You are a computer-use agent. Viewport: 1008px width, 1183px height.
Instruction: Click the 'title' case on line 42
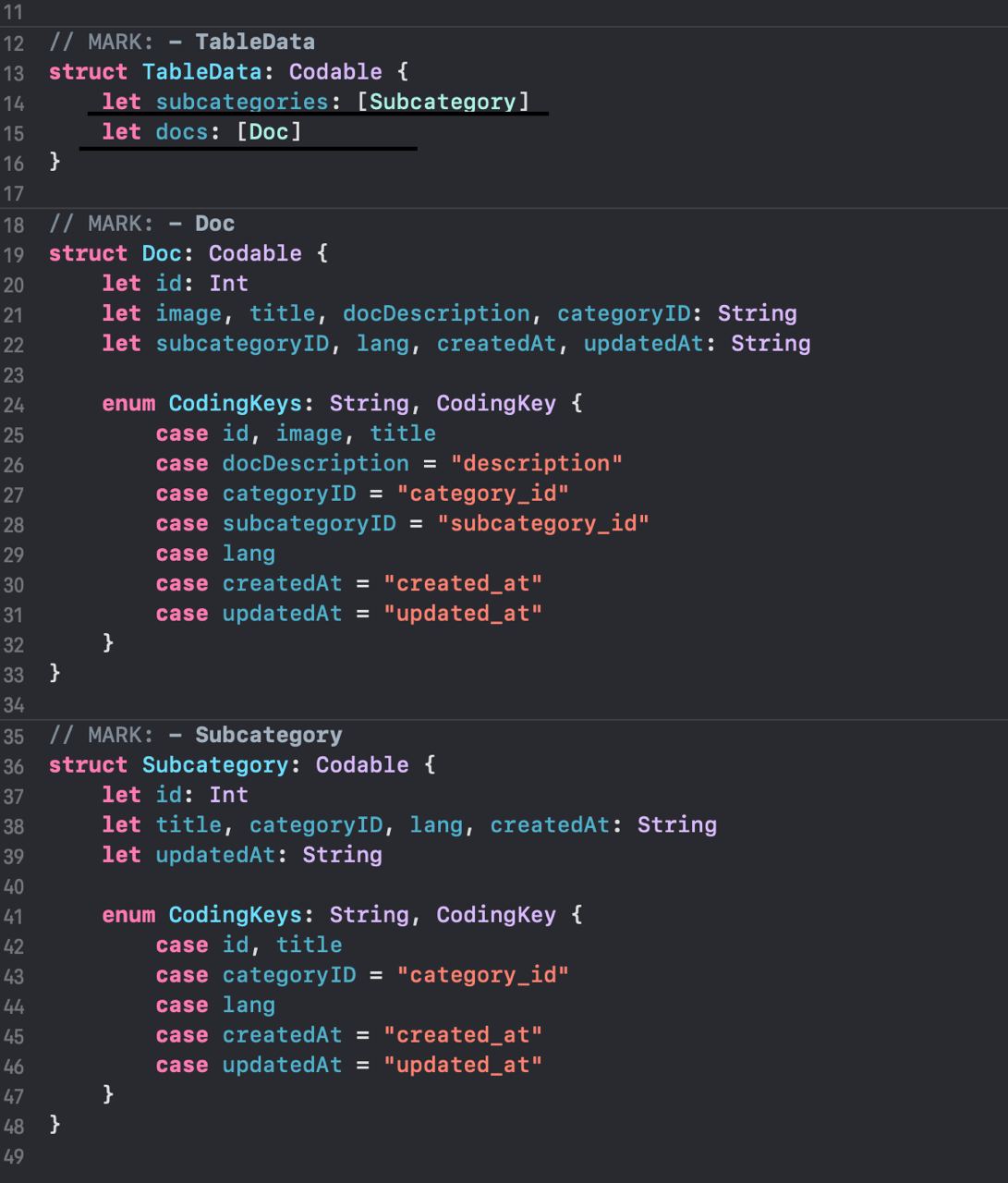click(x=309, y=945)
